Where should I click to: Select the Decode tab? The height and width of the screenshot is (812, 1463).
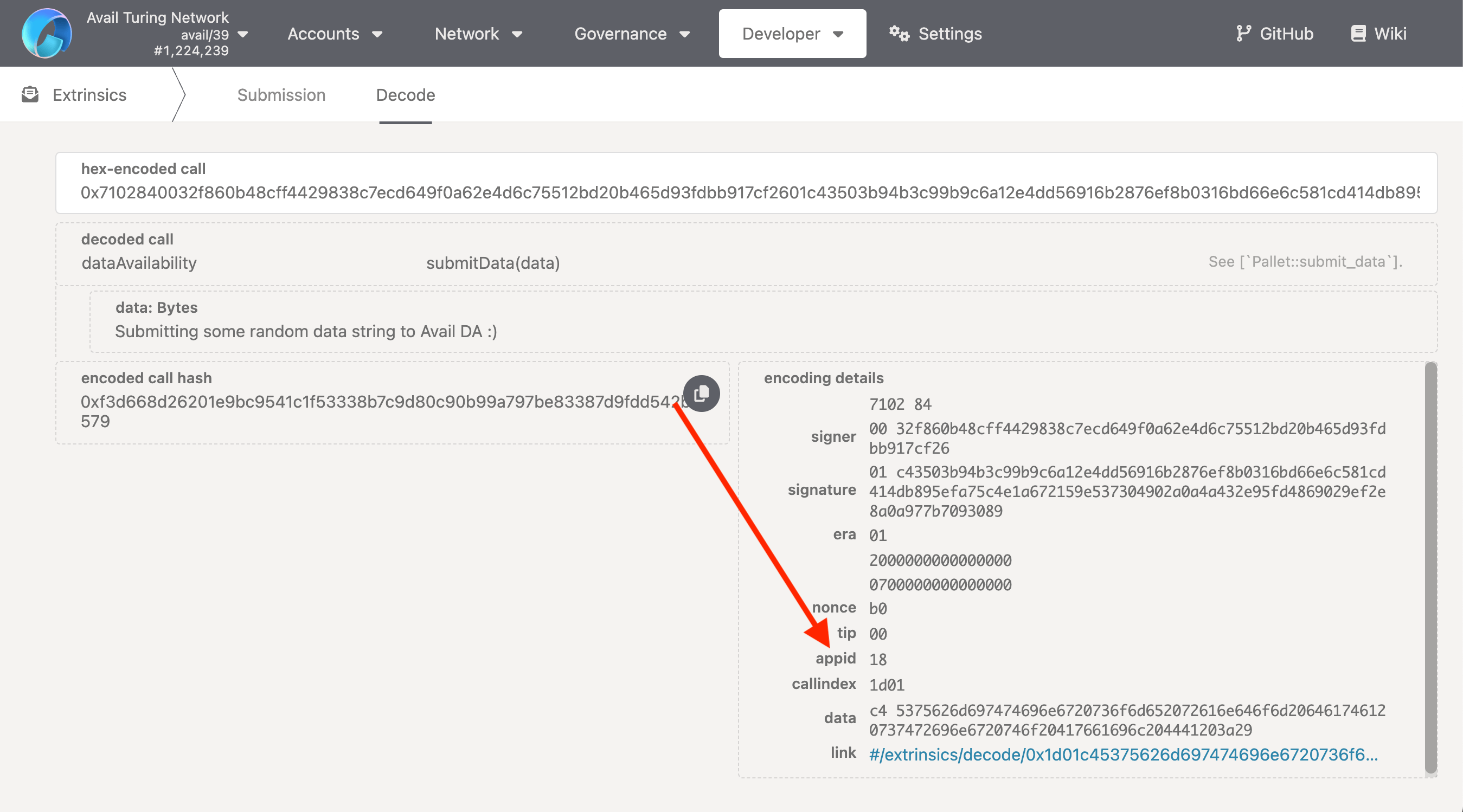(405, 95)
